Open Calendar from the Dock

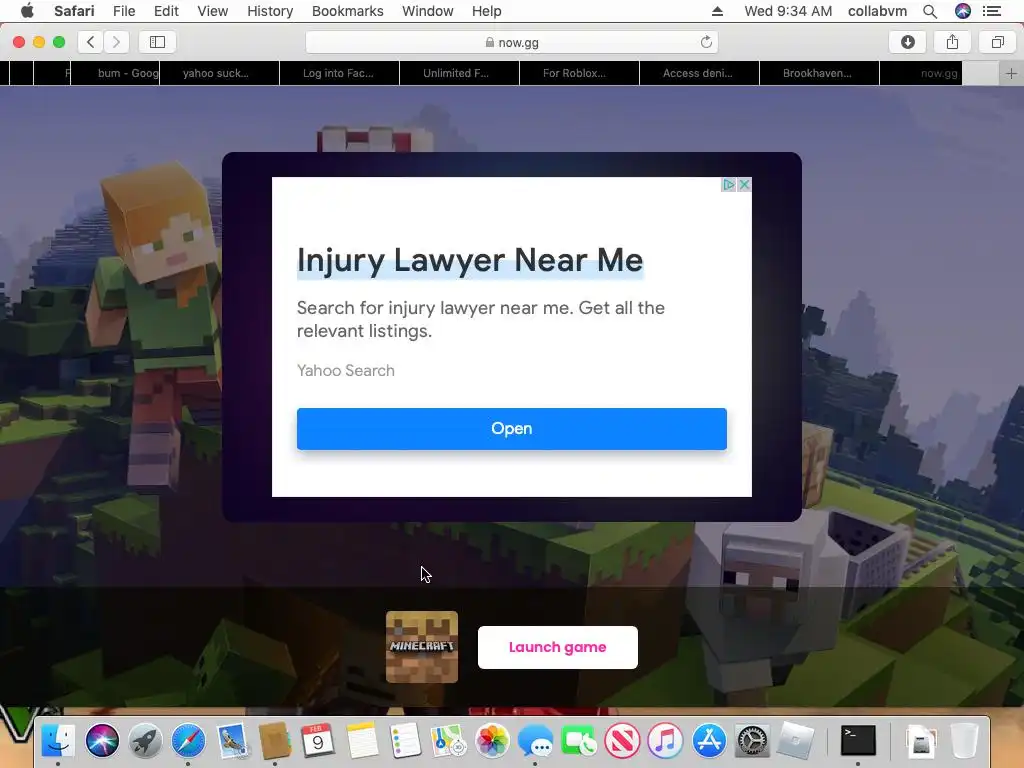tap(318, 741)
